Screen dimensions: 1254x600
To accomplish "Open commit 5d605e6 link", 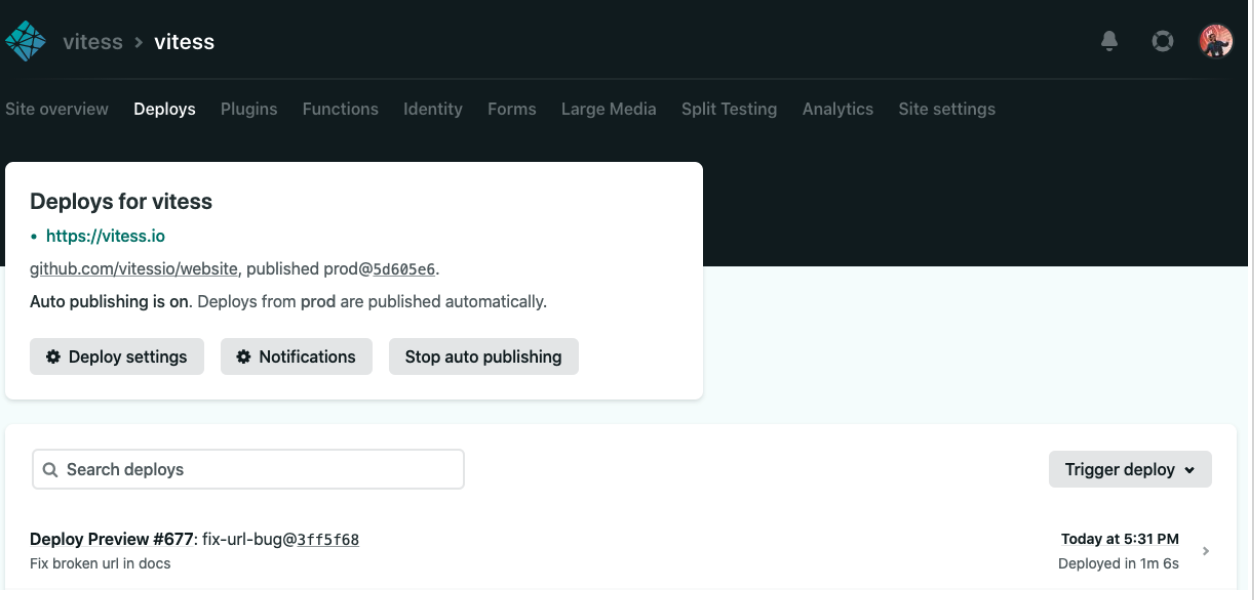I will pyautogui.click(x=404, y=269).
